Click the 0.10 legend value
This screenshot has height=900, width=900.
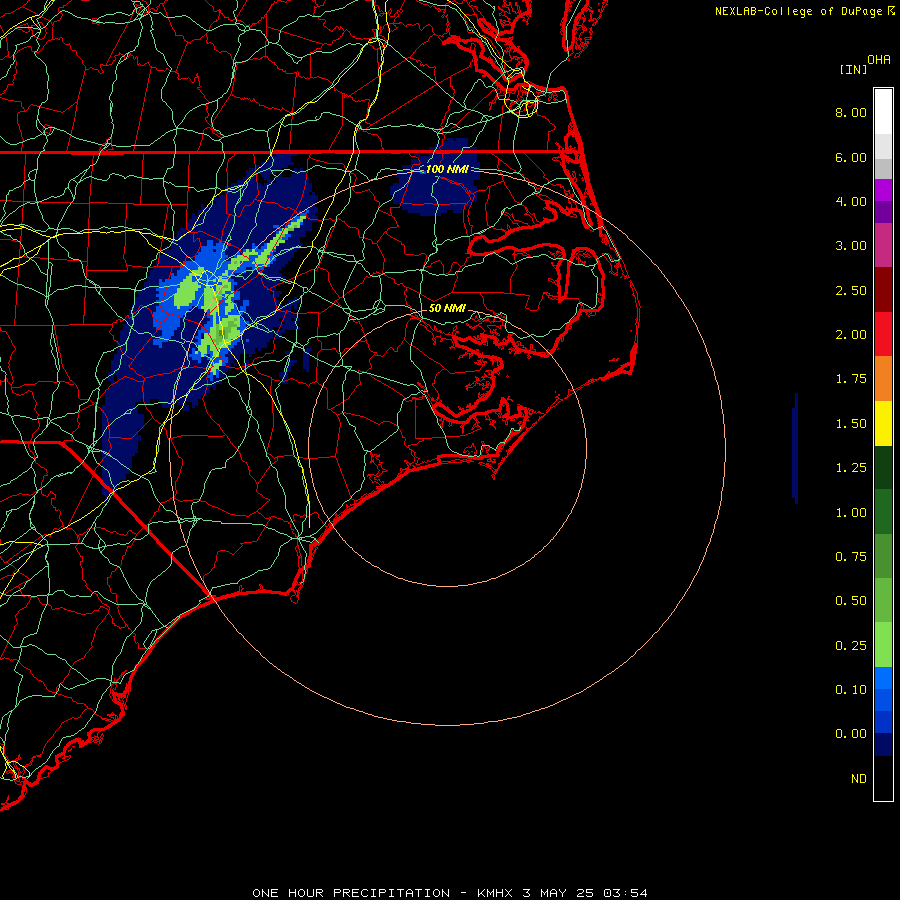(851, 690)
